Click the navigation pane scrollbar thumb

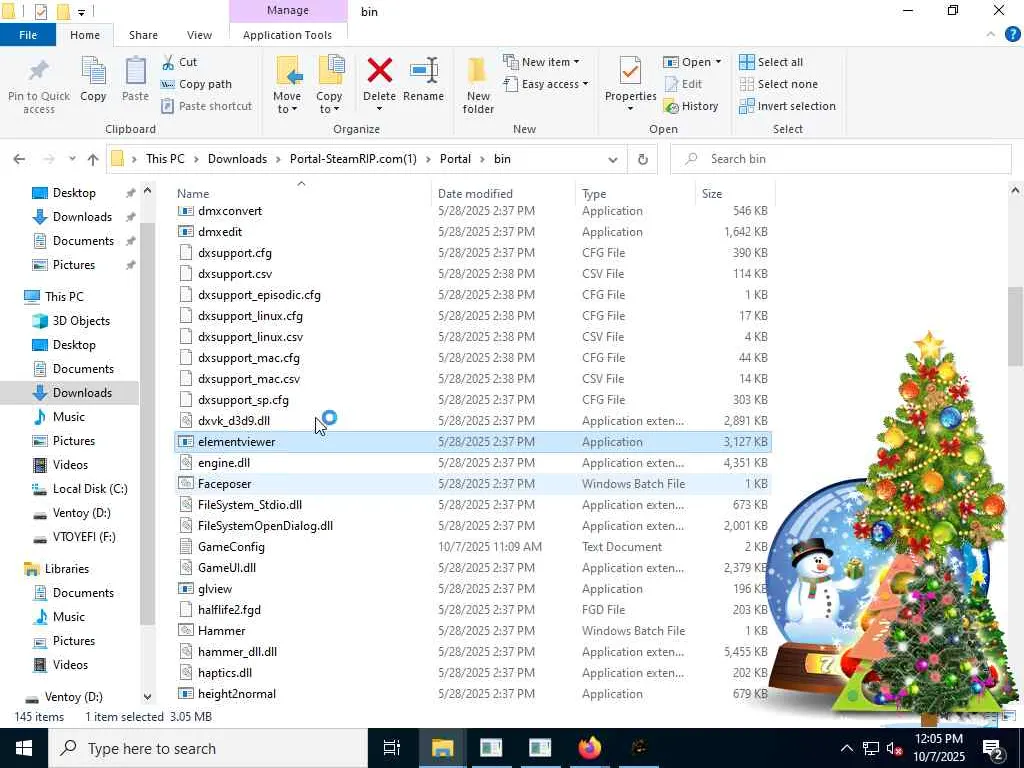(147, 424)
